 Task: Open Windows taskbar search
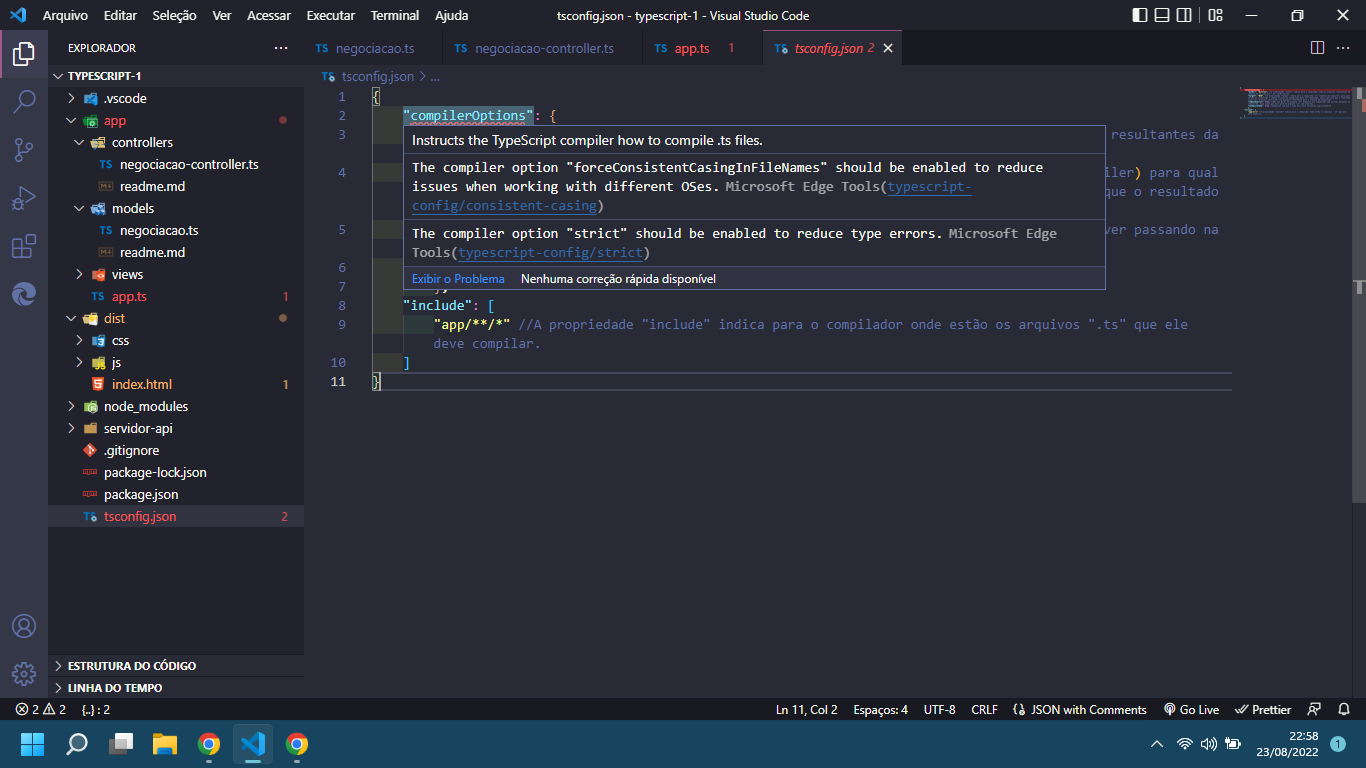(77, 744)
